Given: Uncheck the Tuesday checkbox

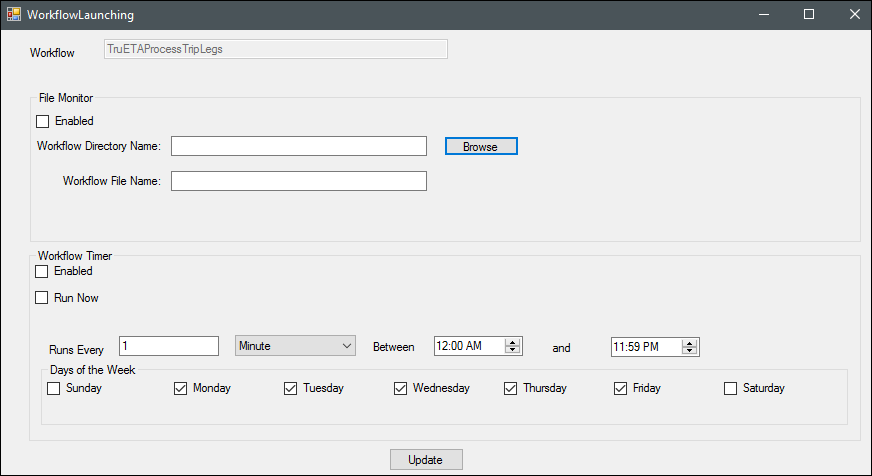Looking at the screenshot, I should 291,388.
